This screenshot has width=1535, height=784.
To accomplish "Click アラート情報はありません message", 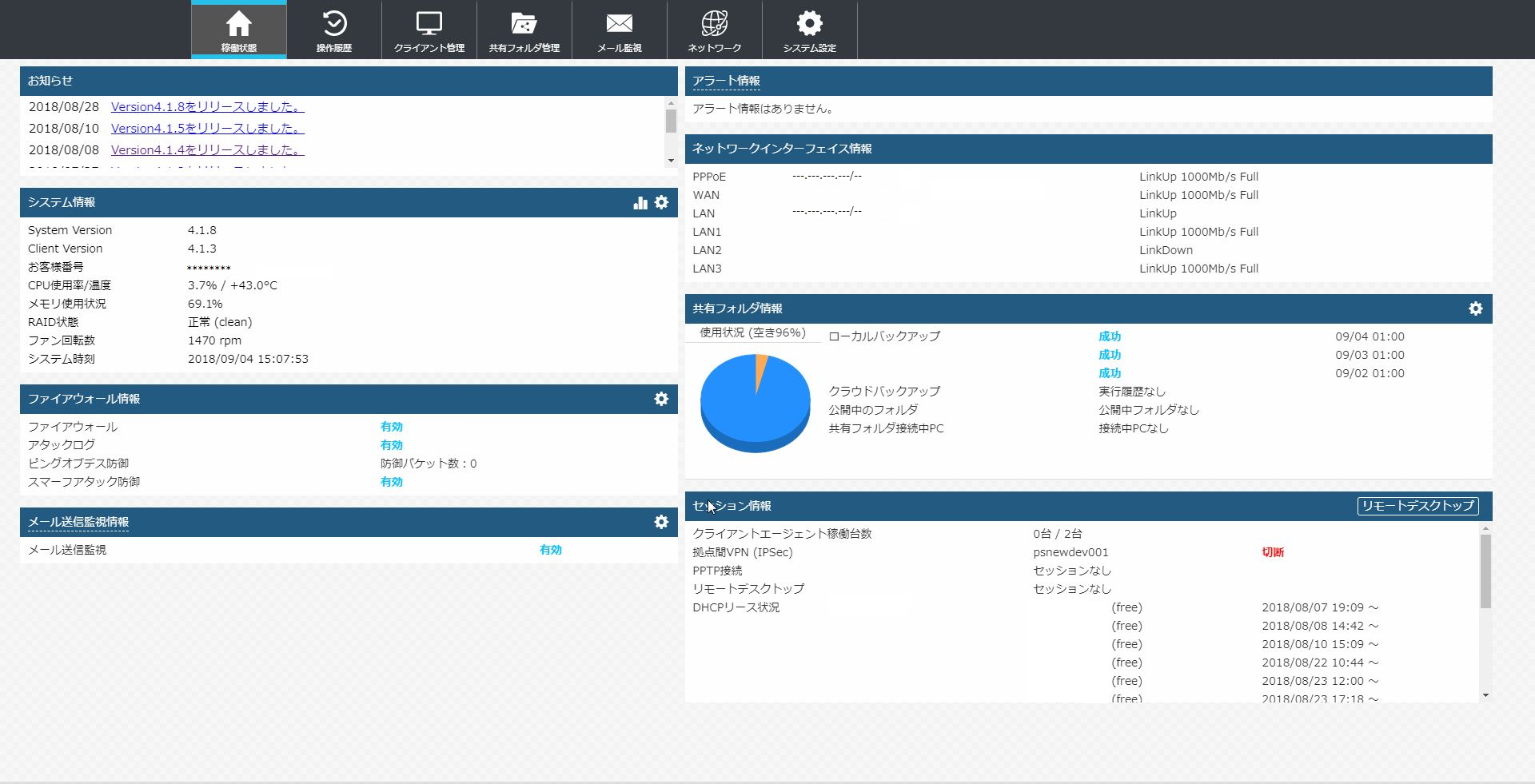I will click(764, 109).
